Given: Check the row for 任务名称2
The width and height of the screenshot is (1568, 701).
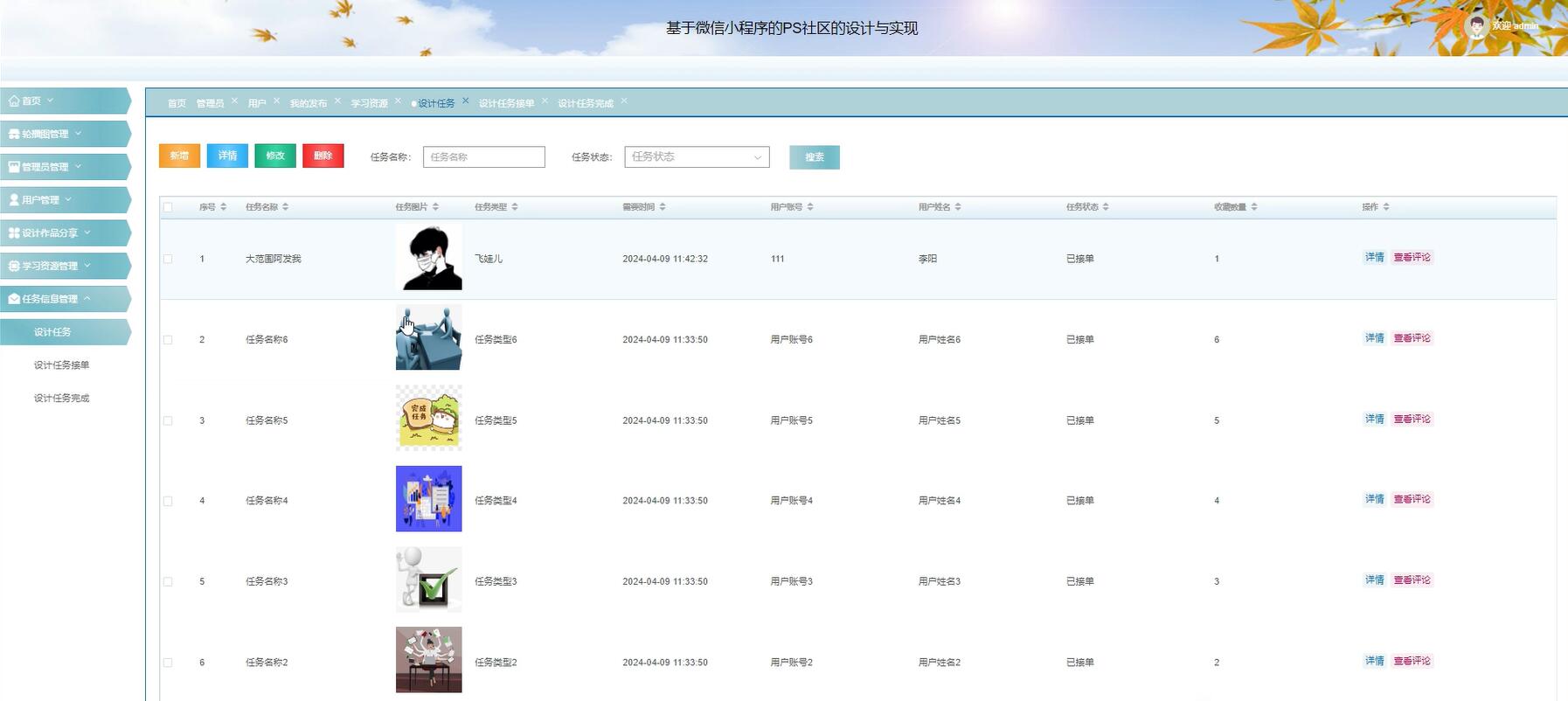Looking at the screenshot, I should coord(168,663).
